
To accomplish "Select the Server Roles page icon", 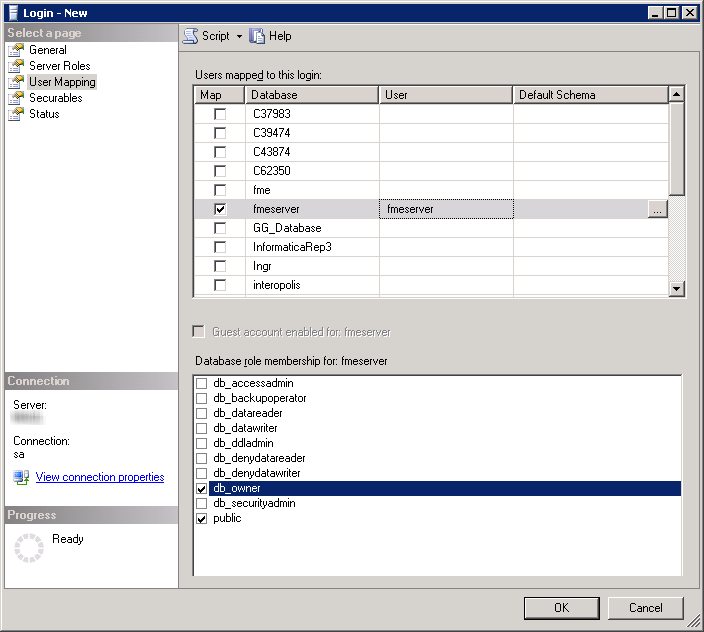I will [16, 66].
